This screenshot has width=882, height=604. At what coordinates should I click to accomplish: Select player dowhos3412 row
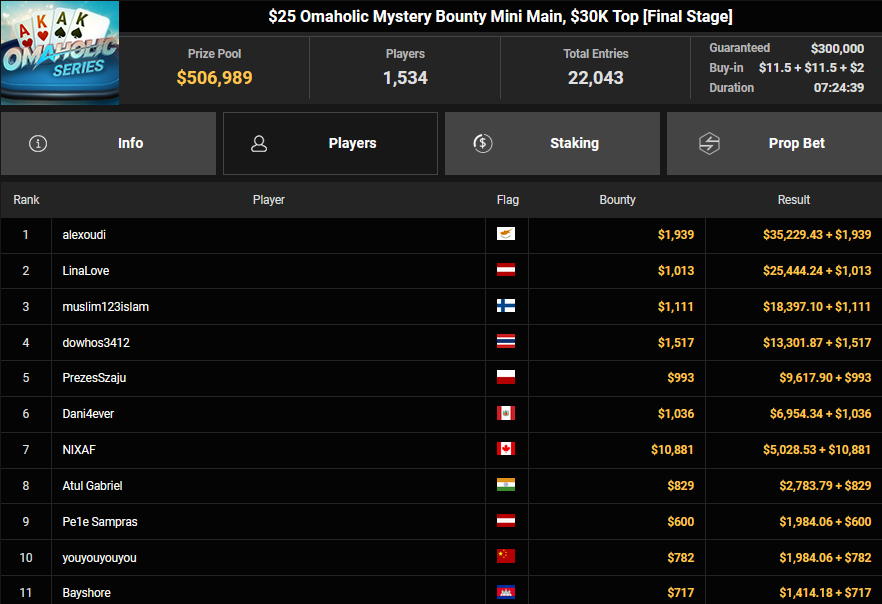(x=96, y=343)
